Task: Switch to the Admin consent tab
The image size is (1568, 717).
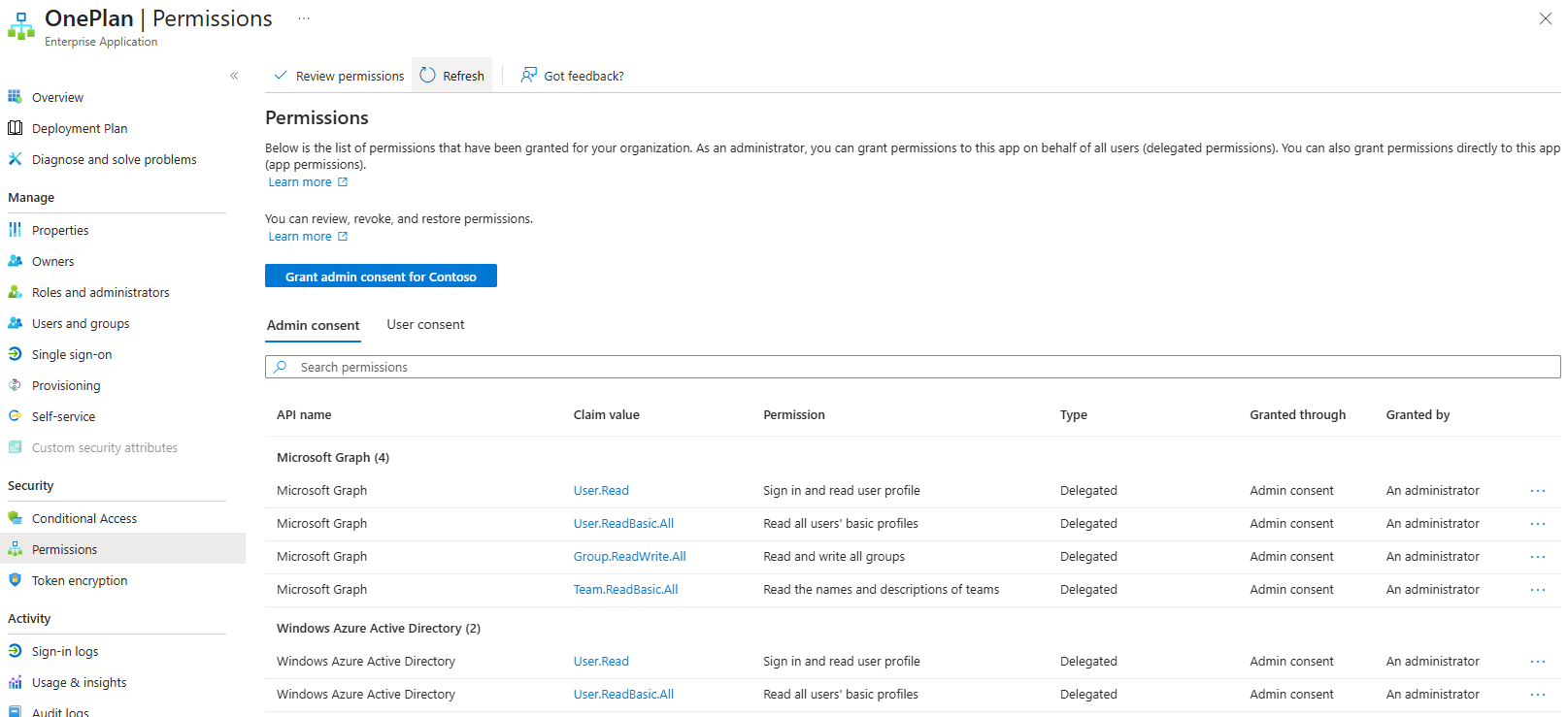Action: [313, 326]
